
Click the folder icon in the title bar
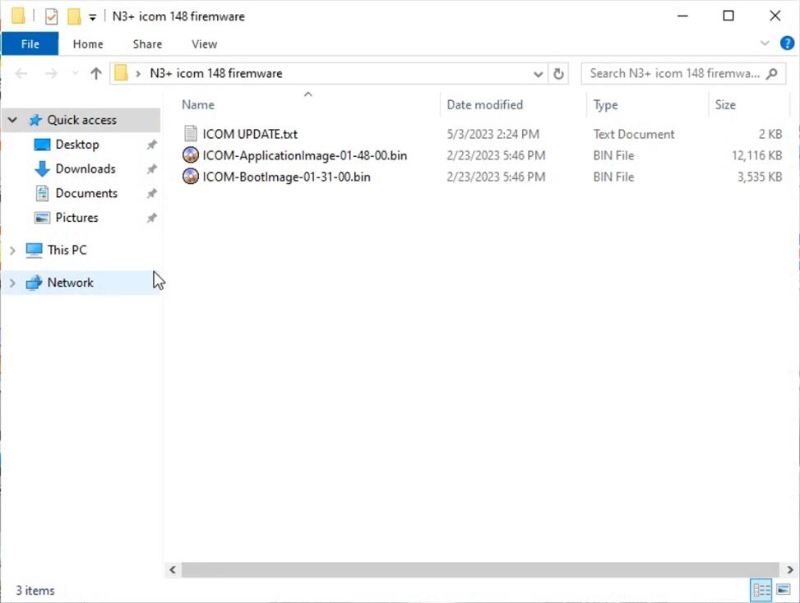tap(18, 16)
